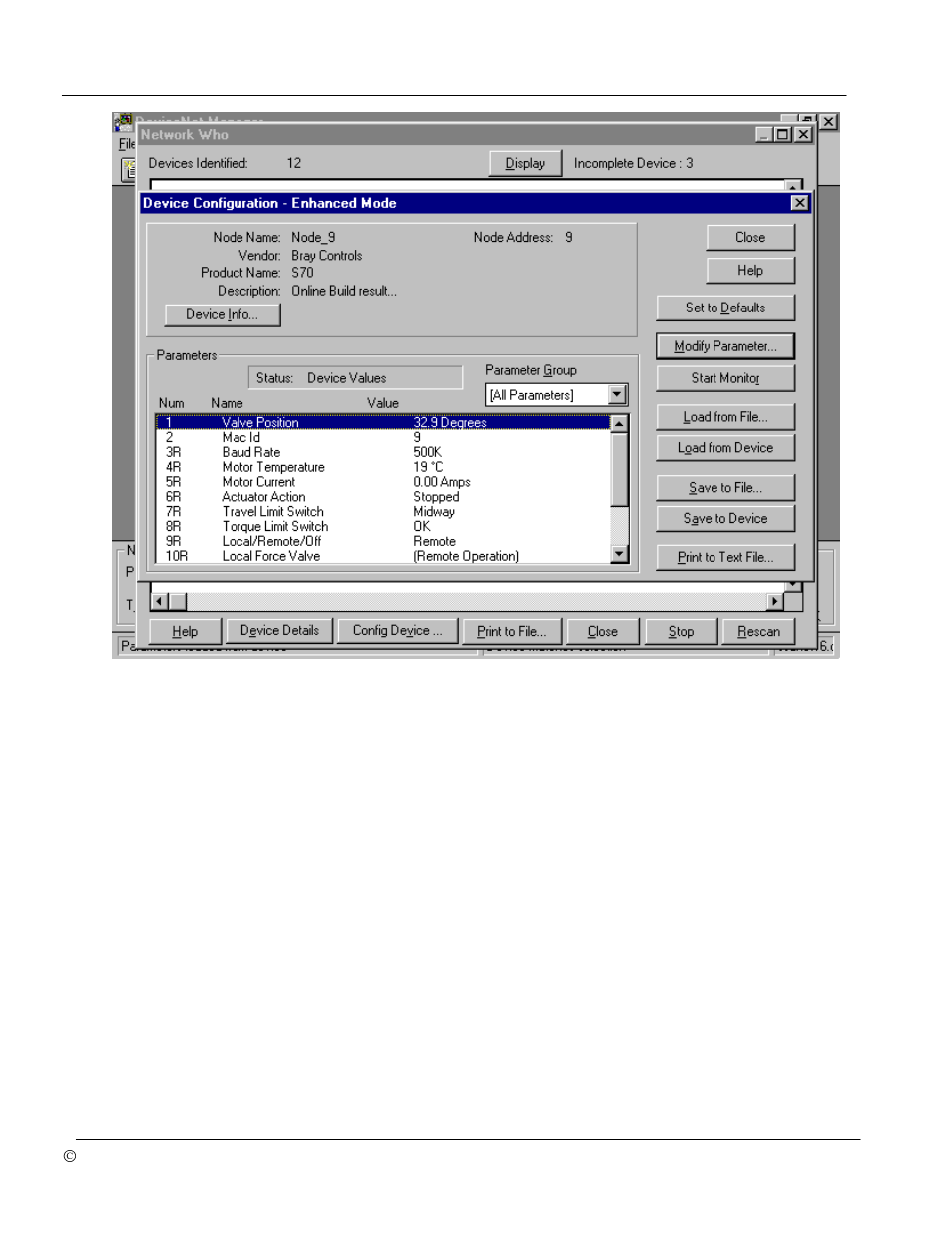Select the Local/Remote/Off parameter row
Viewport: 952px width, 1233px height.
[x=382, y=542]
